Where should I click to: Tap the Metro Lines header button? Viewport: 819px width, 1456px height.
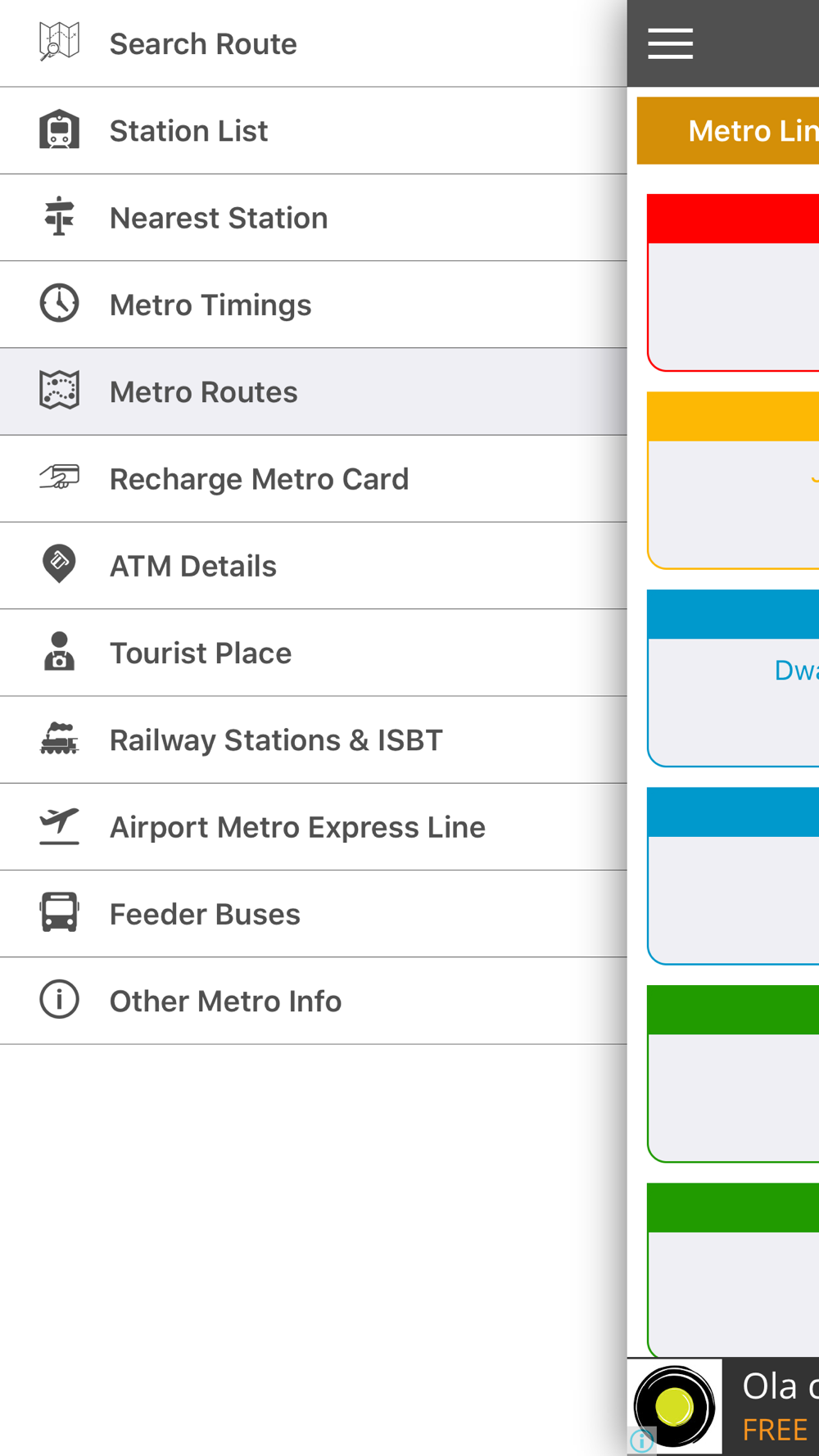pos(728,131)
